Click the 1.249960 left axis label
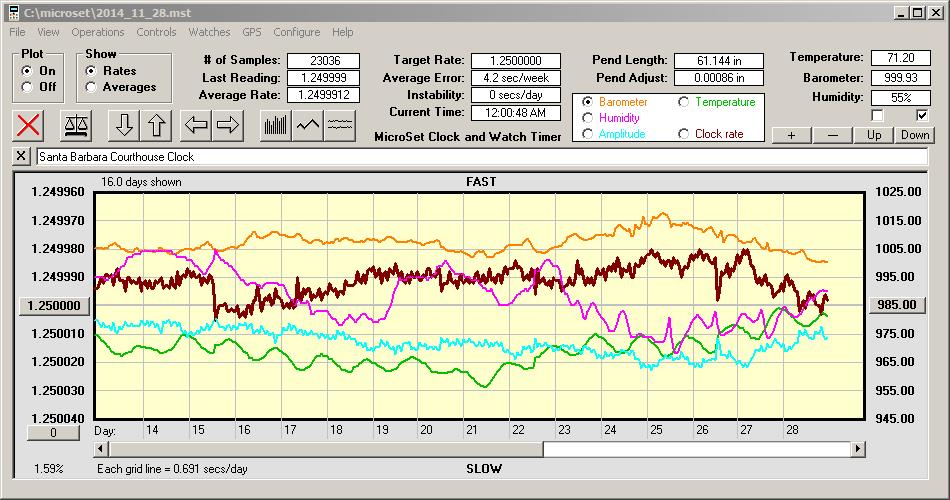The image size is (950, 500). pos(58,192)
